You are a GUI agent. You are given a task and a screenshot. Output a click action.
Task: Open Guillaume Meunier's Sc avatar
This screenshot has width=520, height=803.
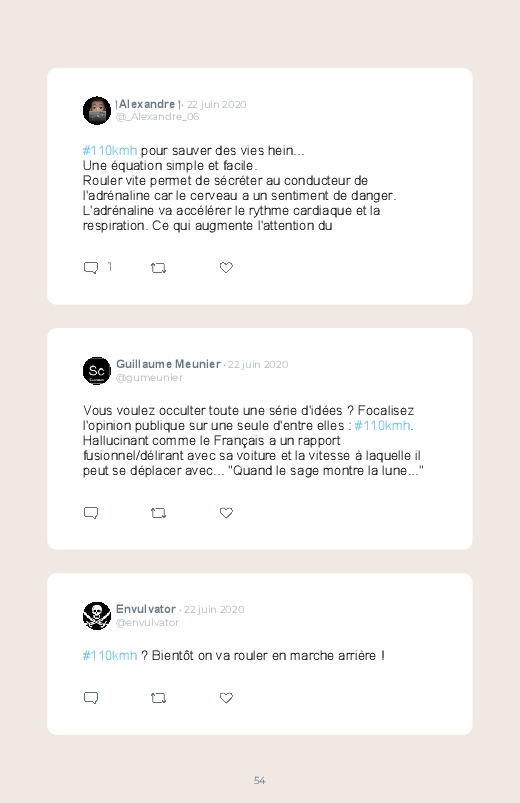pos(97,371)
